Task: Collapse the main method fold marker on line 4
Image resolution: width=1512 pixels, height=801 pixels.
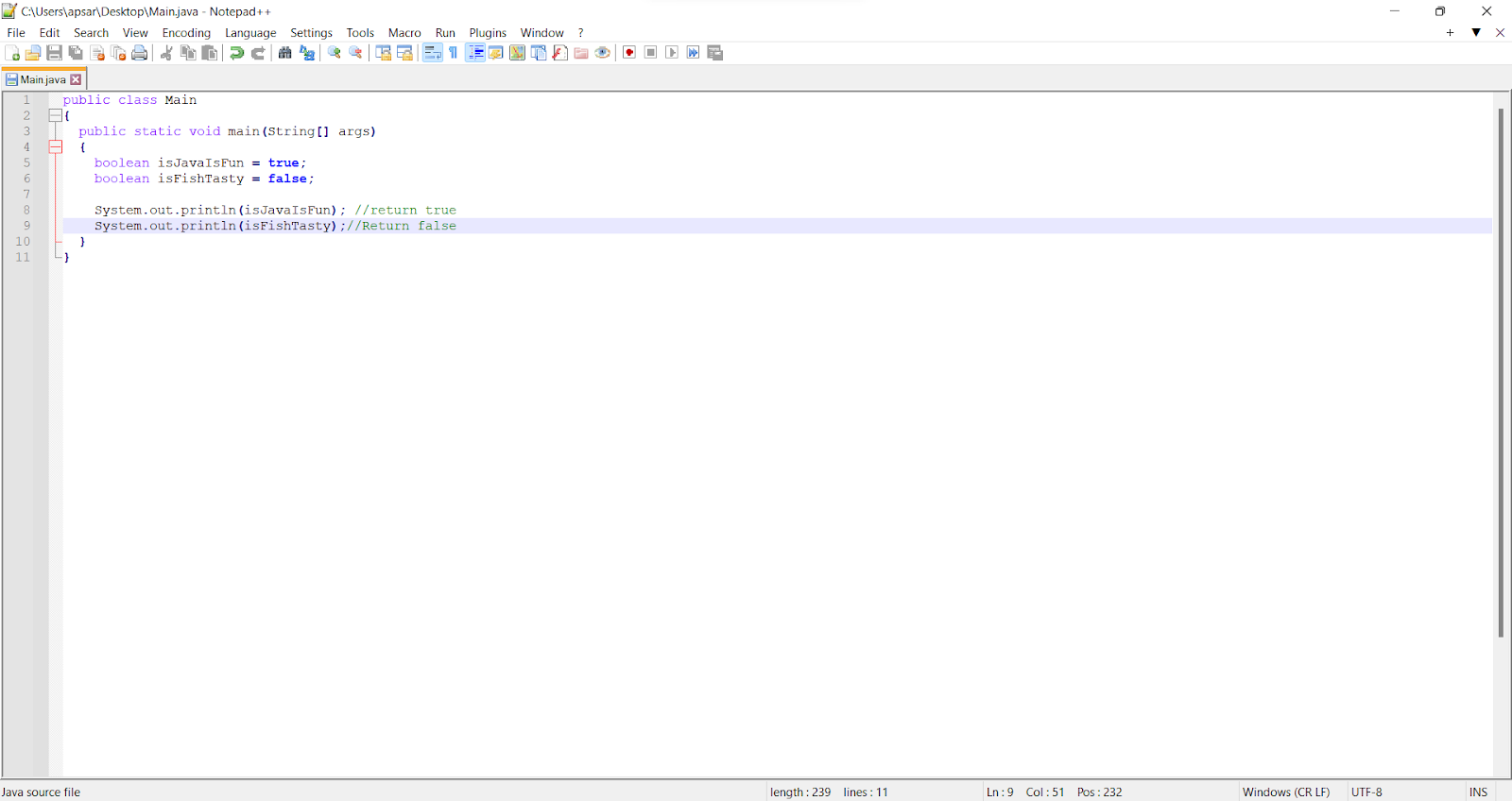Action: click(x=55, y=147)
